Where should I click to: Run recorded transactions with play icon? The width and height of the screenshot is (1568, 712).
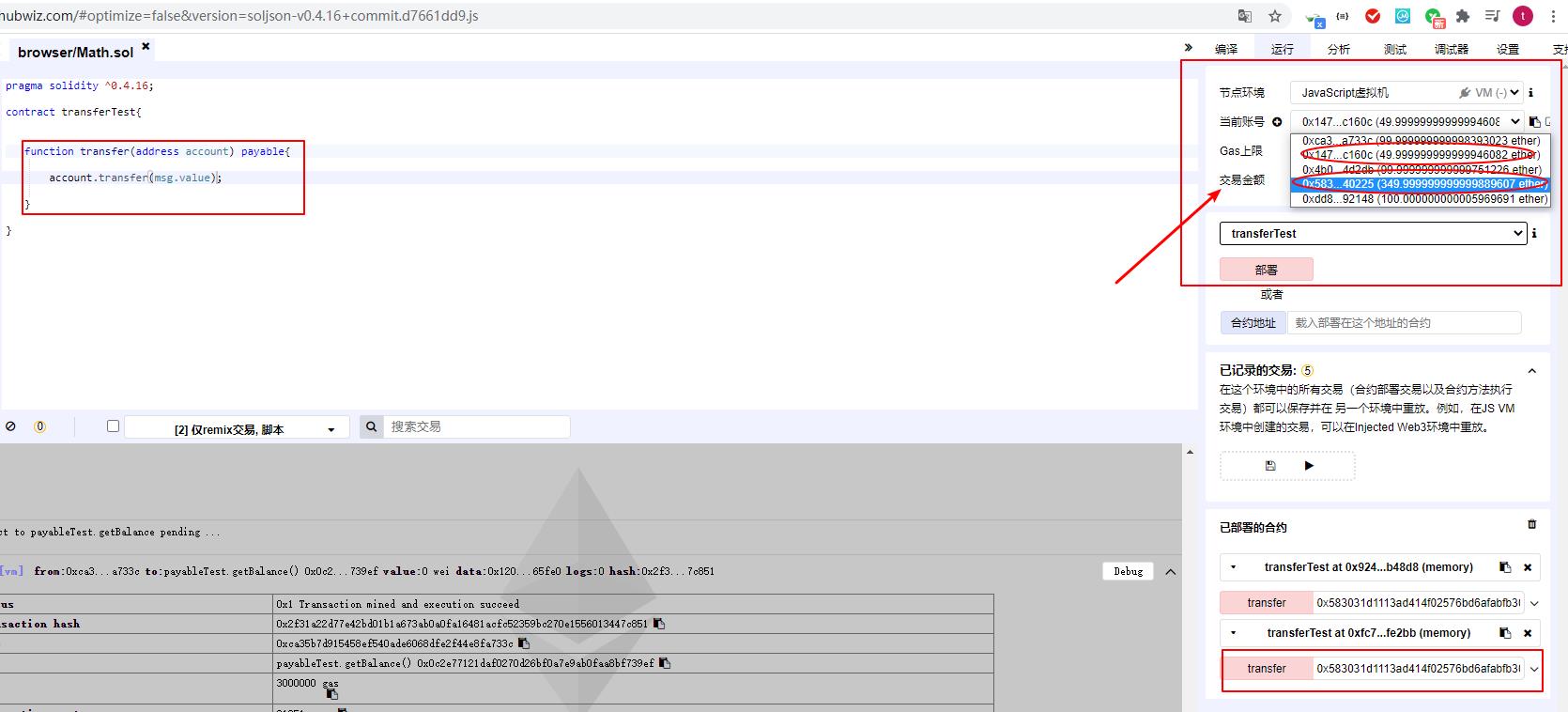point(1309,465)
